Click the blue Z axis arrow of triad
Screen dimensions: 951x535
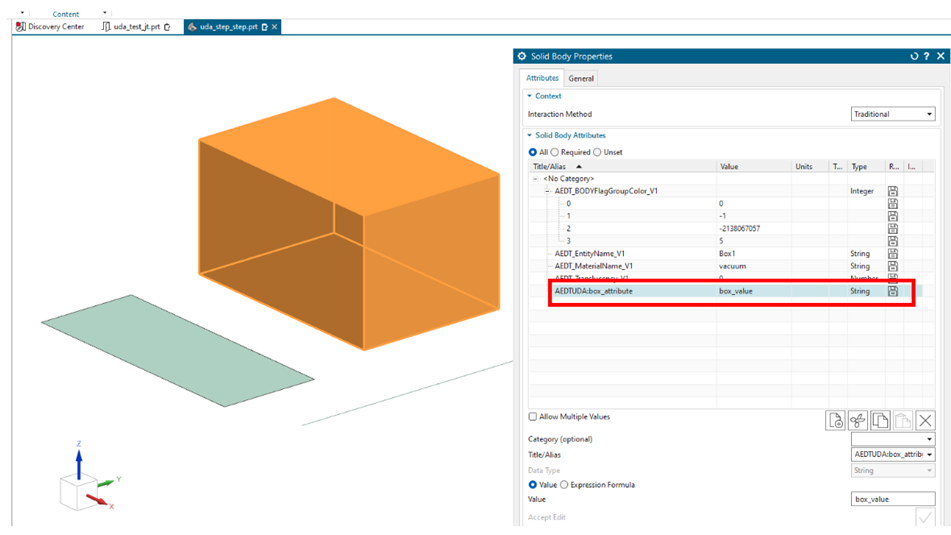(79, 464)
